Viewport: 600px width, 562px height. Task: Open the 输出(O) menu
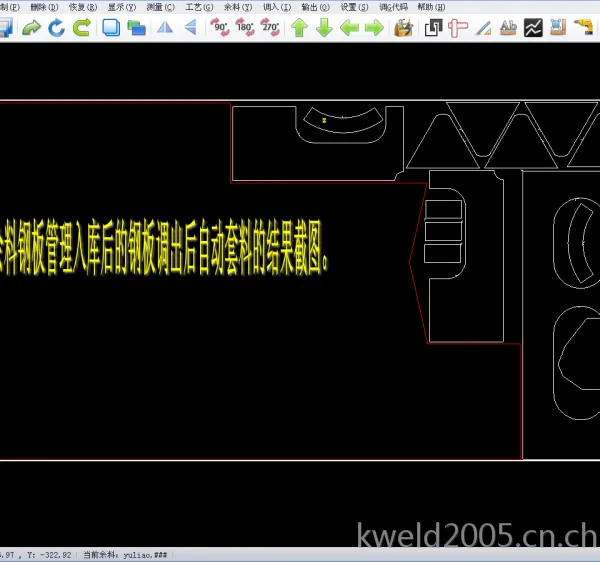tap(316, 7)
